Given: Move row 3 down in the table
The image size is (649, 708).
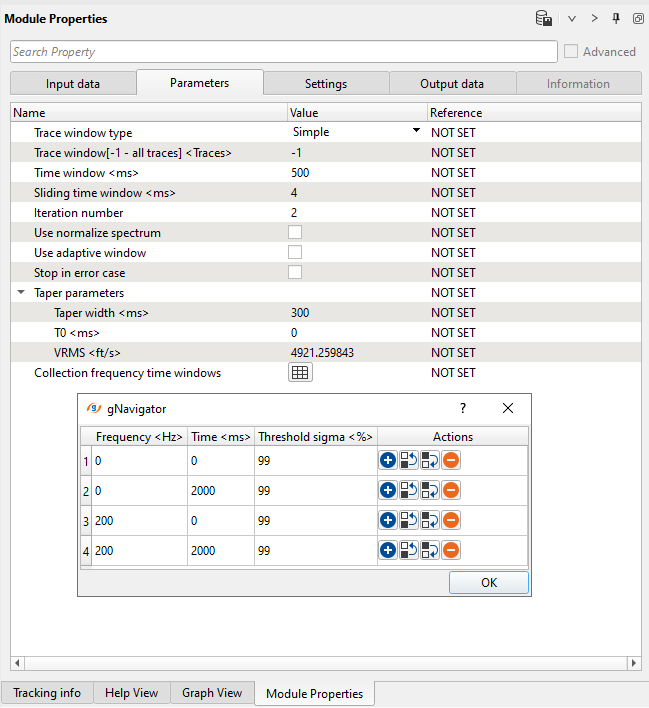Looking at the screenshot, I should click(430, 521).
